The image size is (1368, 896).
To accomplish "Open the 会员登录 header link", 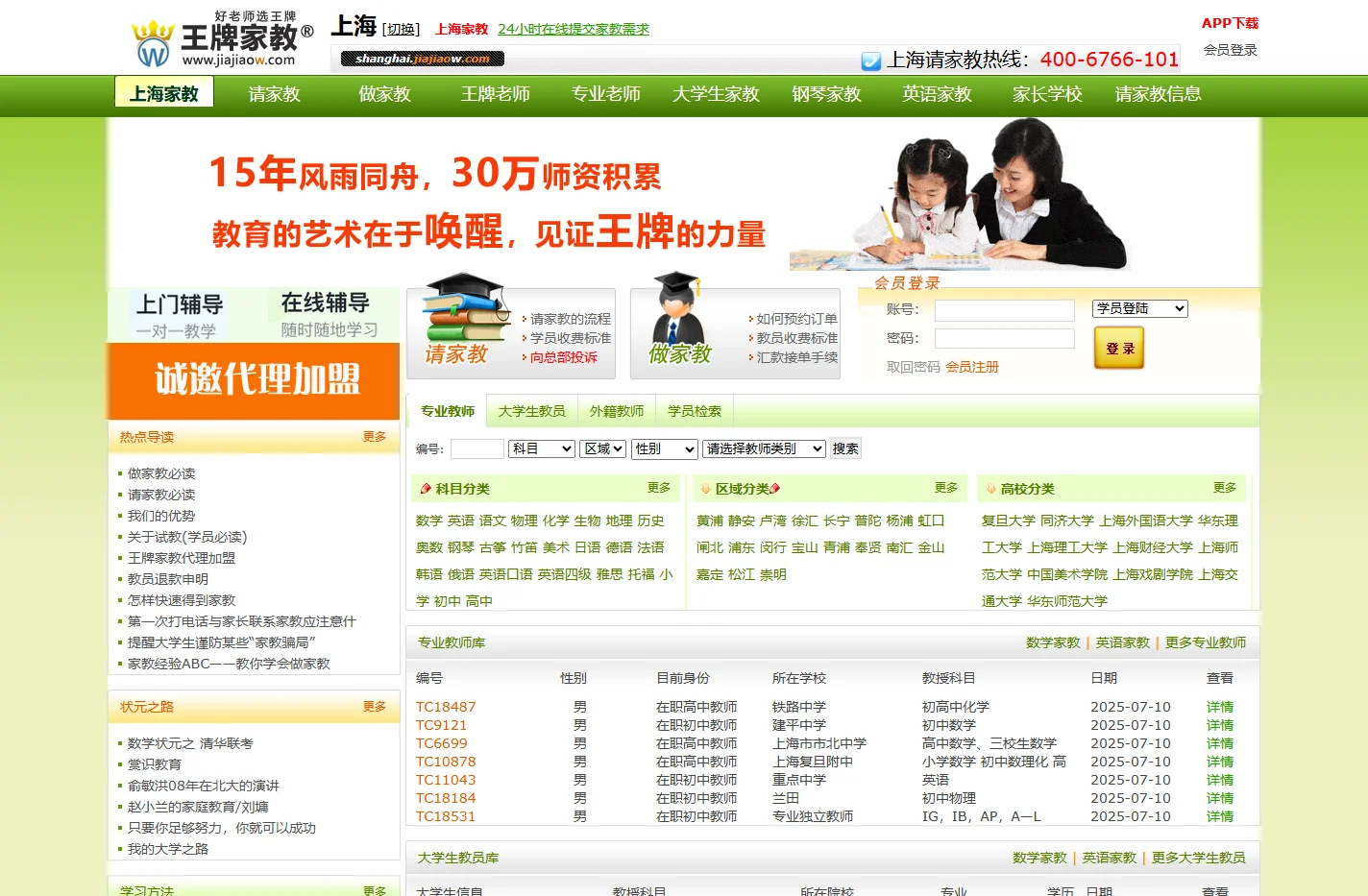I will [x=1230, y=50].
